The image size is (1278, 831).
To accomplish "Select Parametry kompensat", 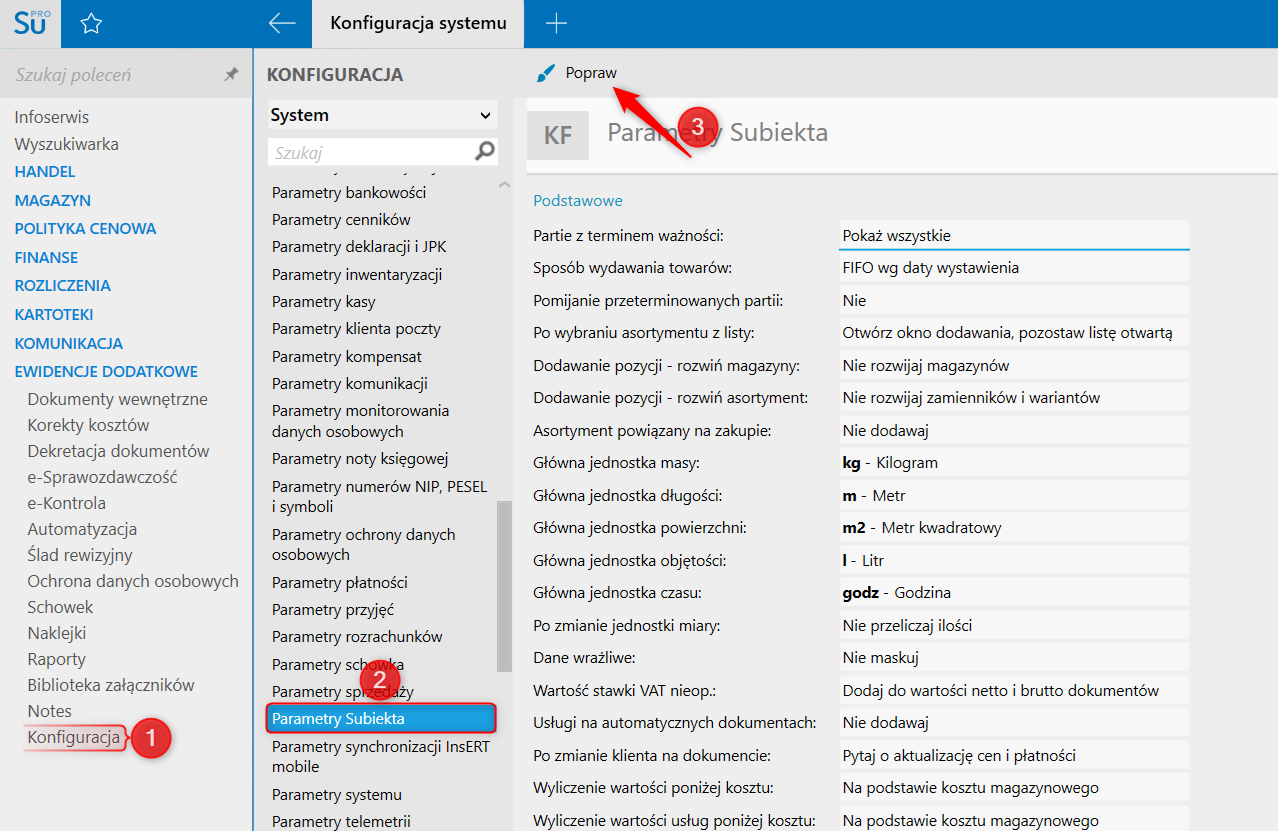I will tap(347, 356).
